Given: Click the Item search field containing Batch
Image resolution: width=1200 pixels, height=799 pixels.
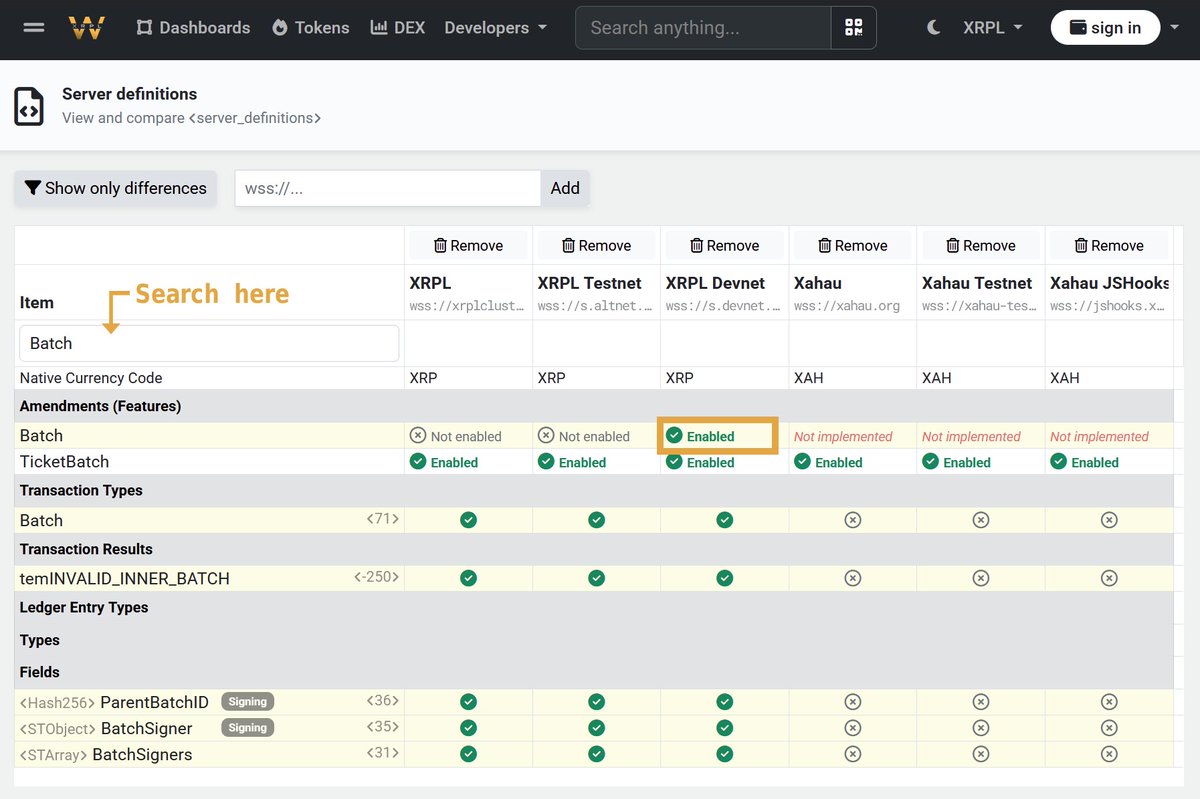Looking at the screenshot, I should [209, 343].
